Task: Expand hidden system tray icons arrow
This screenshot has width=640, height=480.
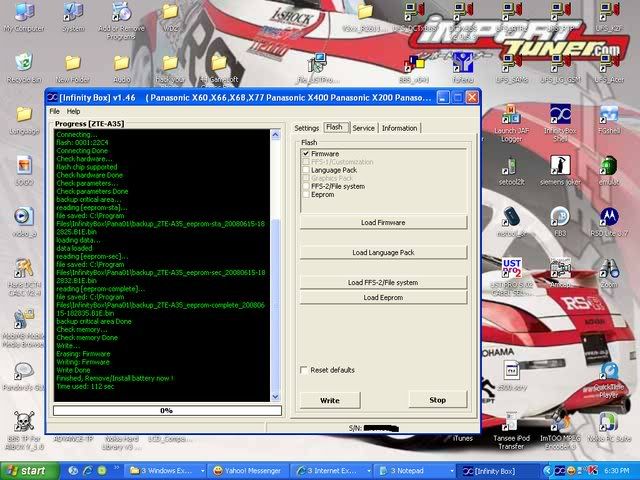Action: (x=548, y=471)
